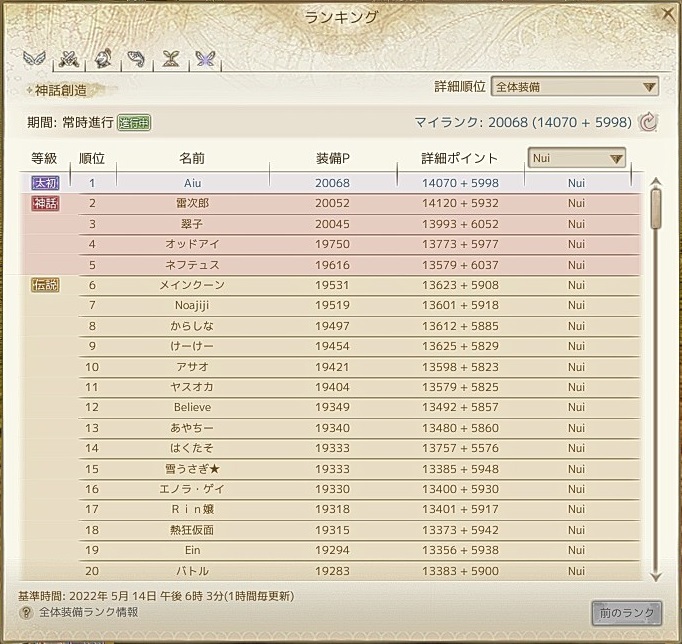Click the 詳細ポイント column header
The height and width of the screenshot is (644, 682).
pos(459,158)
